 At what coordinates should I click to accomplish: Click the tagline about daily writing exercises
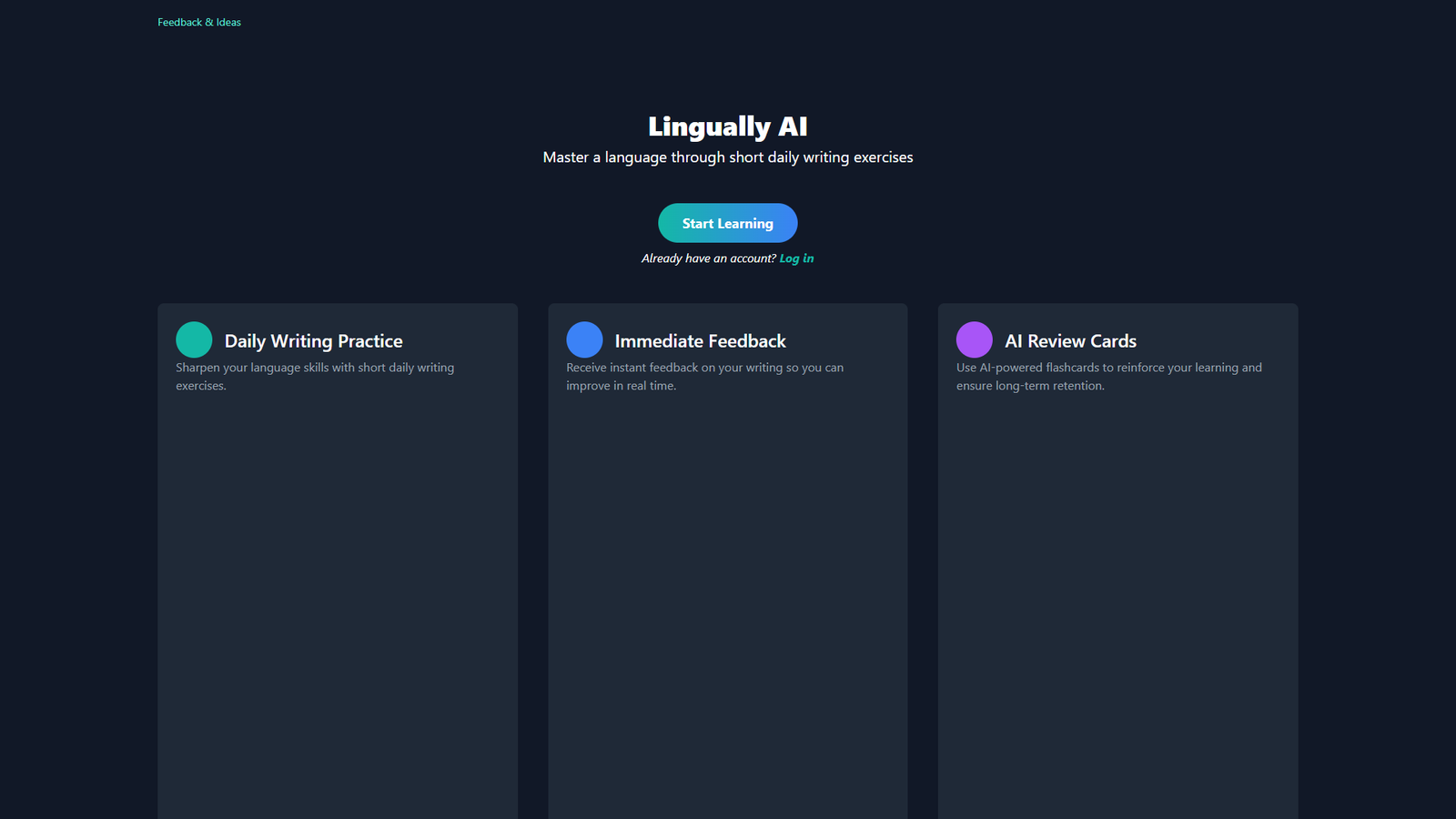pyautogui.click(x=727, y=157)
